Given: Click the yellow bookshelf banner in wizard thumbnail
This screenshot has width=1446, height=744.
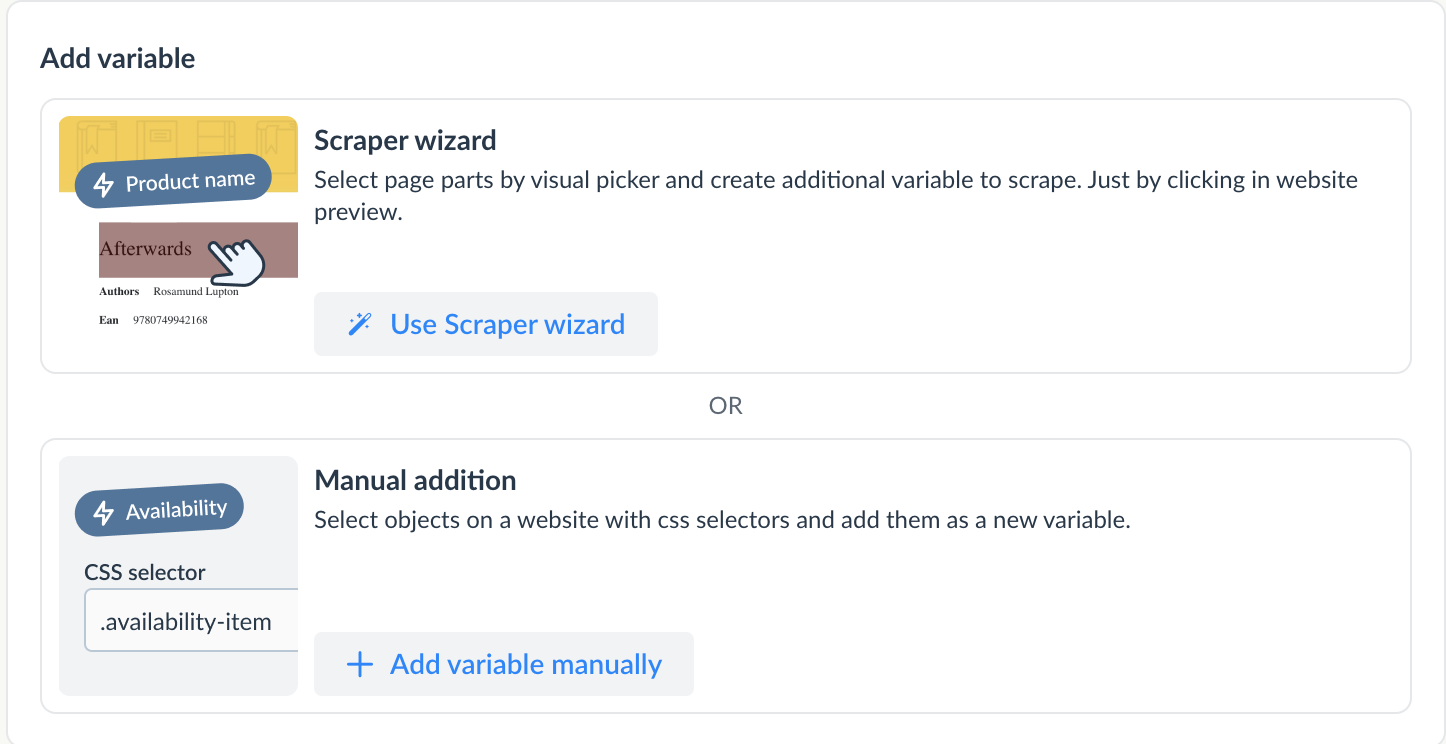Looking at the screenshot, I should [x=178, y=136].
